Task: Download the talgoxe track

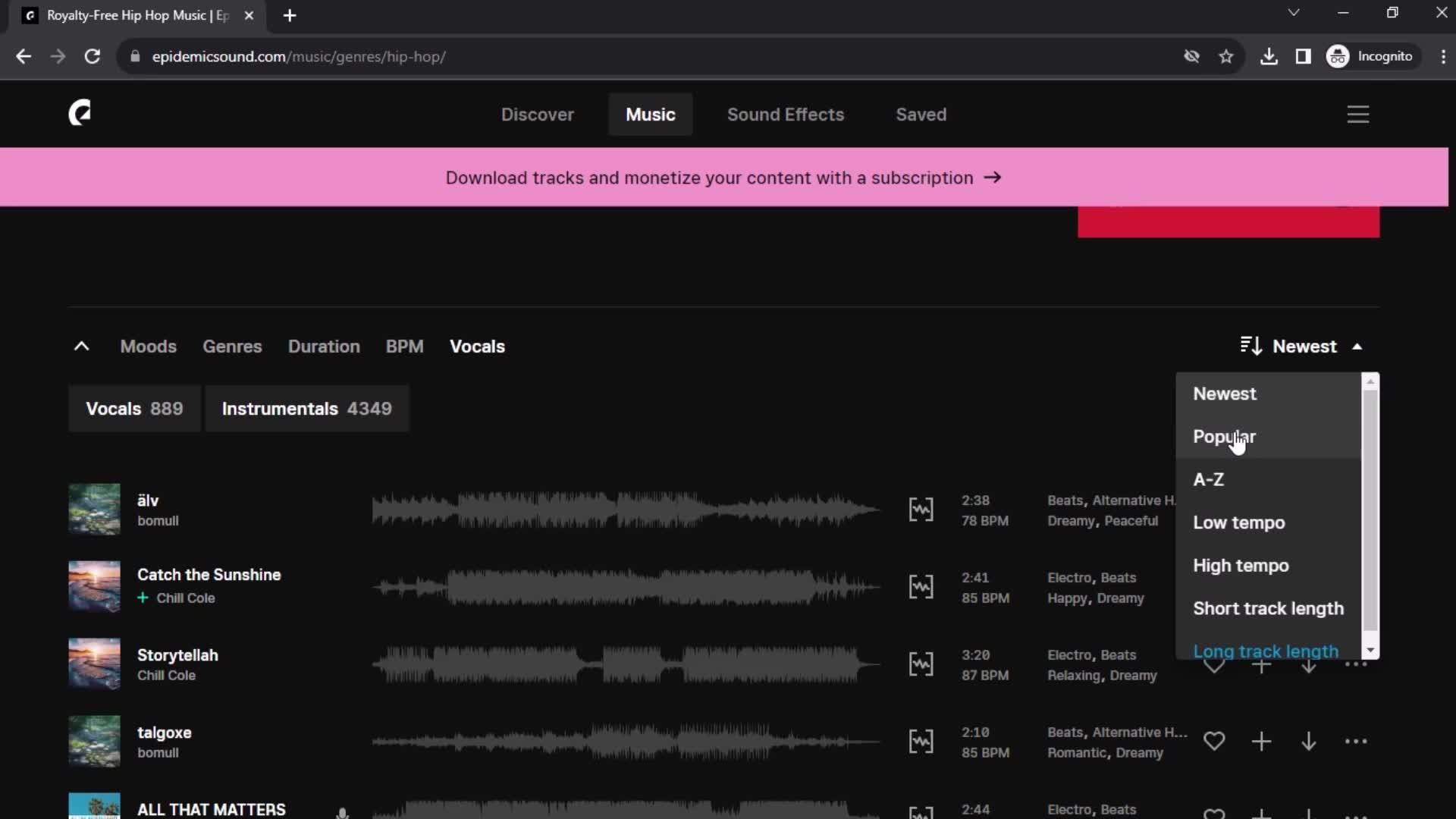Action: tap(1309, 742)
